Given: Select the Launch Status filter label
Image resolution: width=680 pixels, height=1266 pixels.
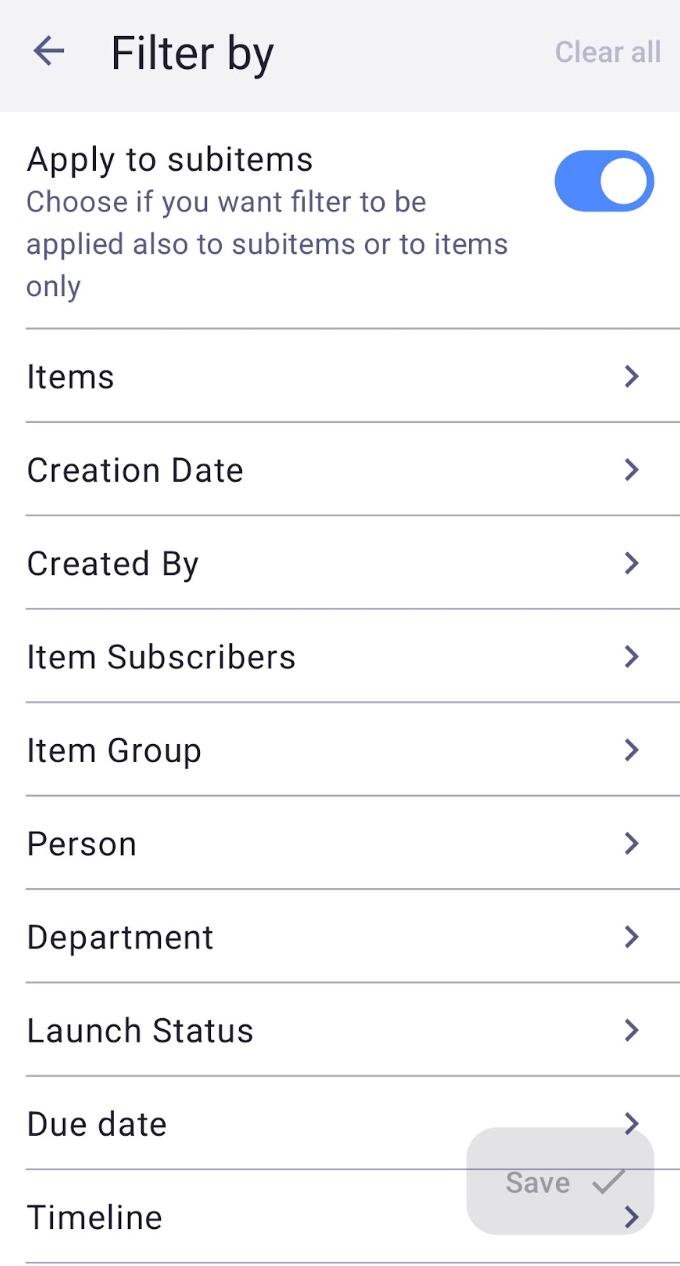Looking at the screenshot, I should (x=140, y=1031).
